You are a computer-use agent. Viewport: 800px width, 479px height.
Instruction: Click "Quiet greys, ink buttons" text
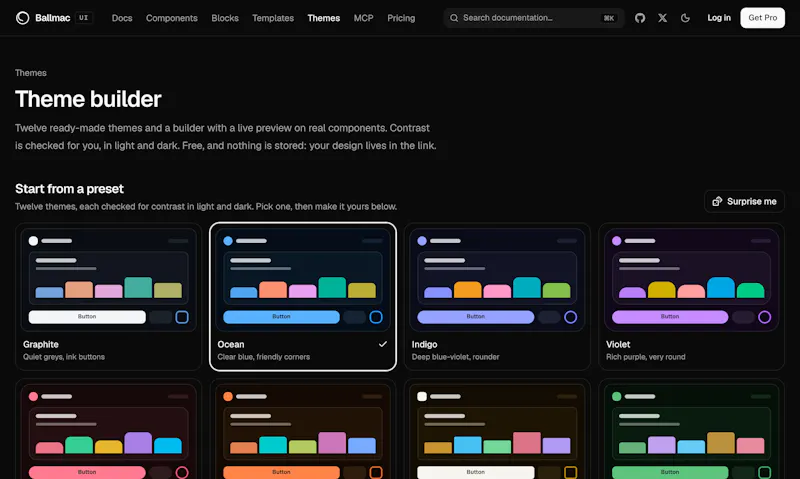point(64,357)
